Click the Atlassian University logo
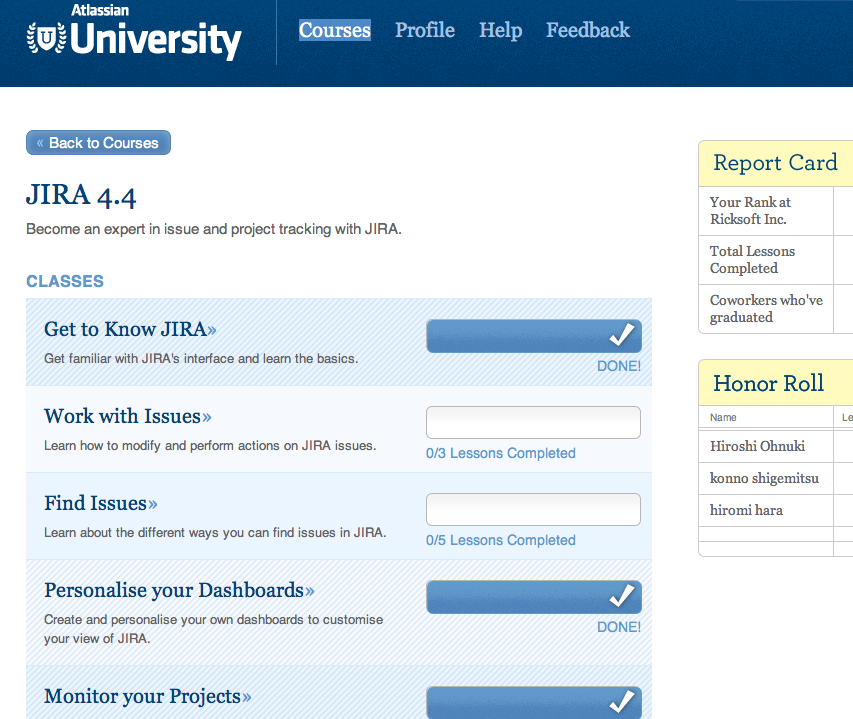 coord(134,33)
